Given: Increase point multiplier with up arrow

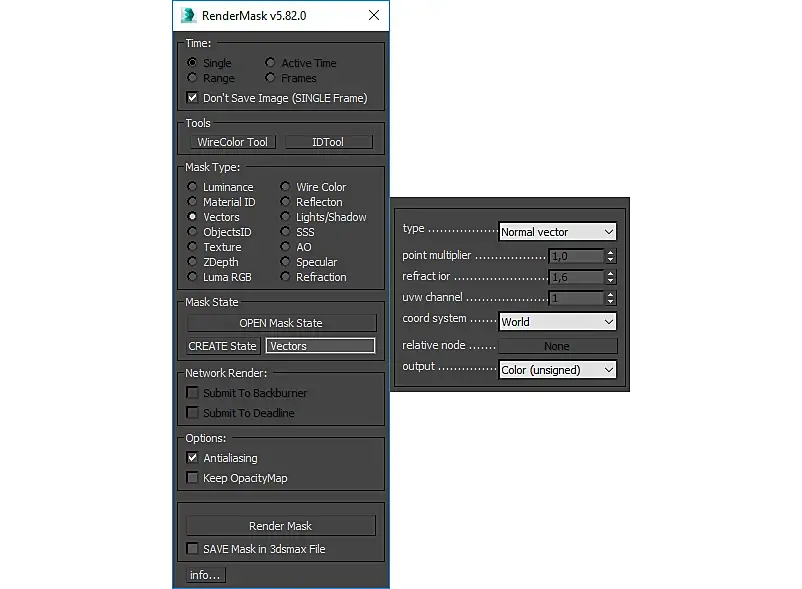Looking at the screenshot, I should click(610, 252).
